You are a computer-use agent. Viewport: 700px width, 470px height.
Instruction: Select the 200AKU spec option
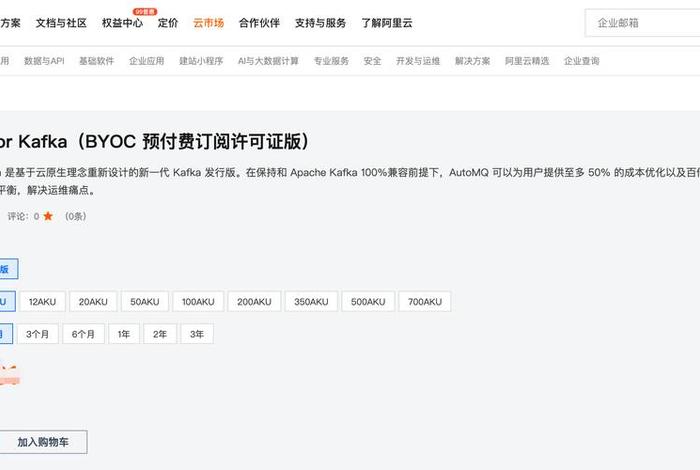(x=254, y=302)
